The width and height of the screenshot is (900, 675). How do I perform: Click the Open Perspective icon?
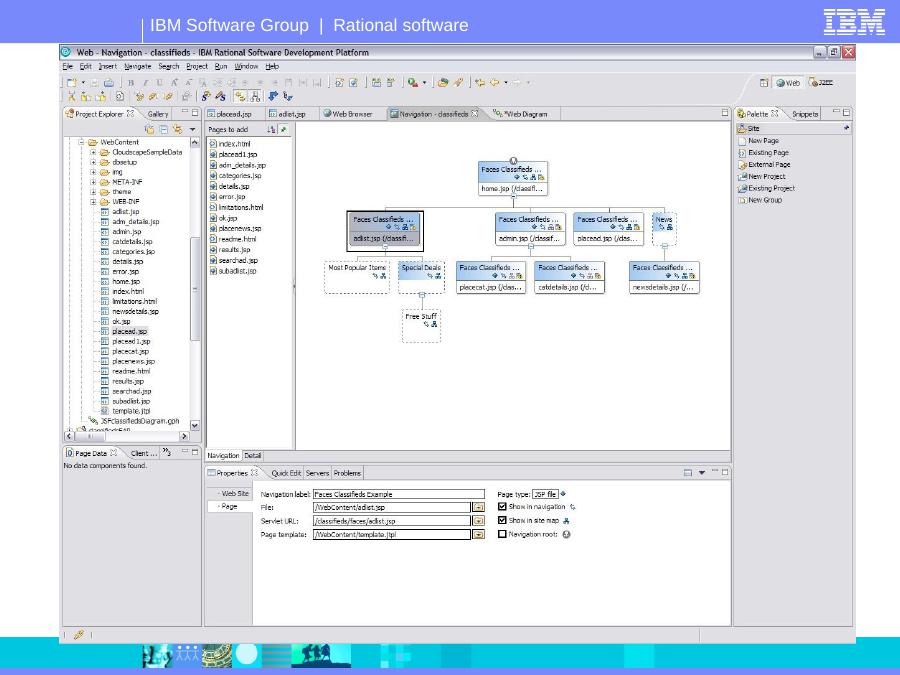[764, 83]
